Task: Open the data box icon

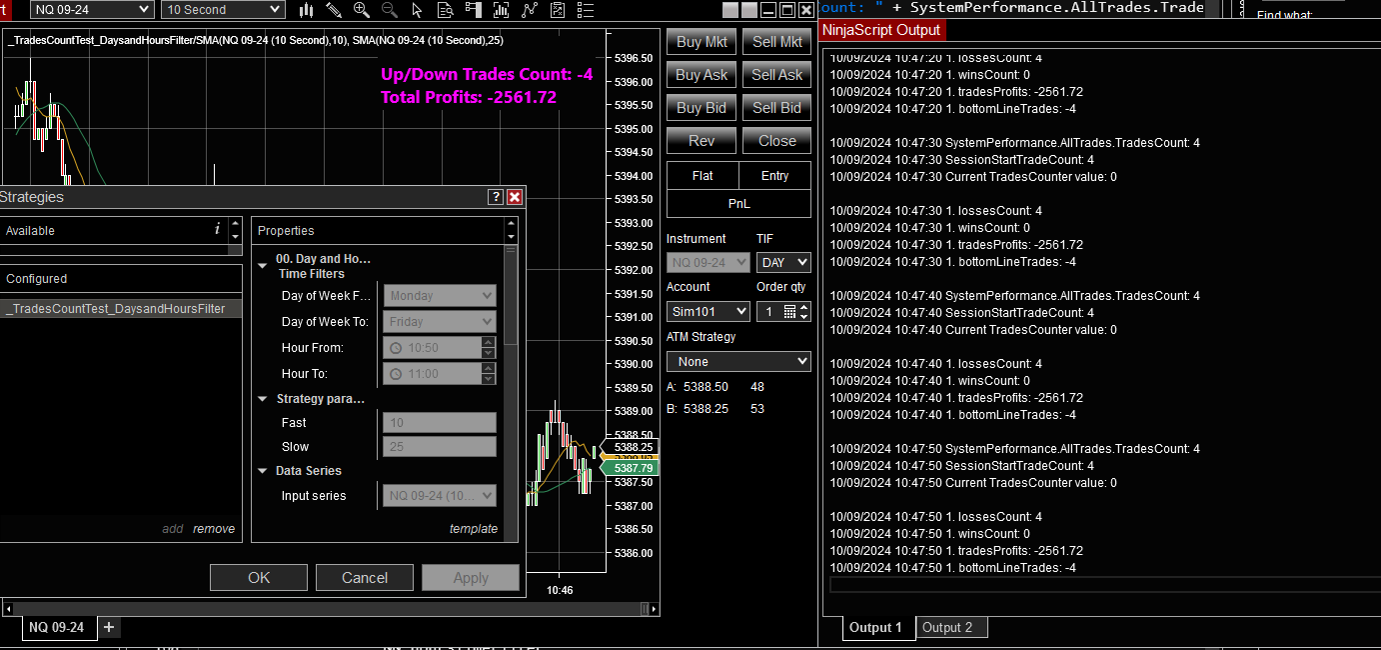Action: [x=445, y=11]
